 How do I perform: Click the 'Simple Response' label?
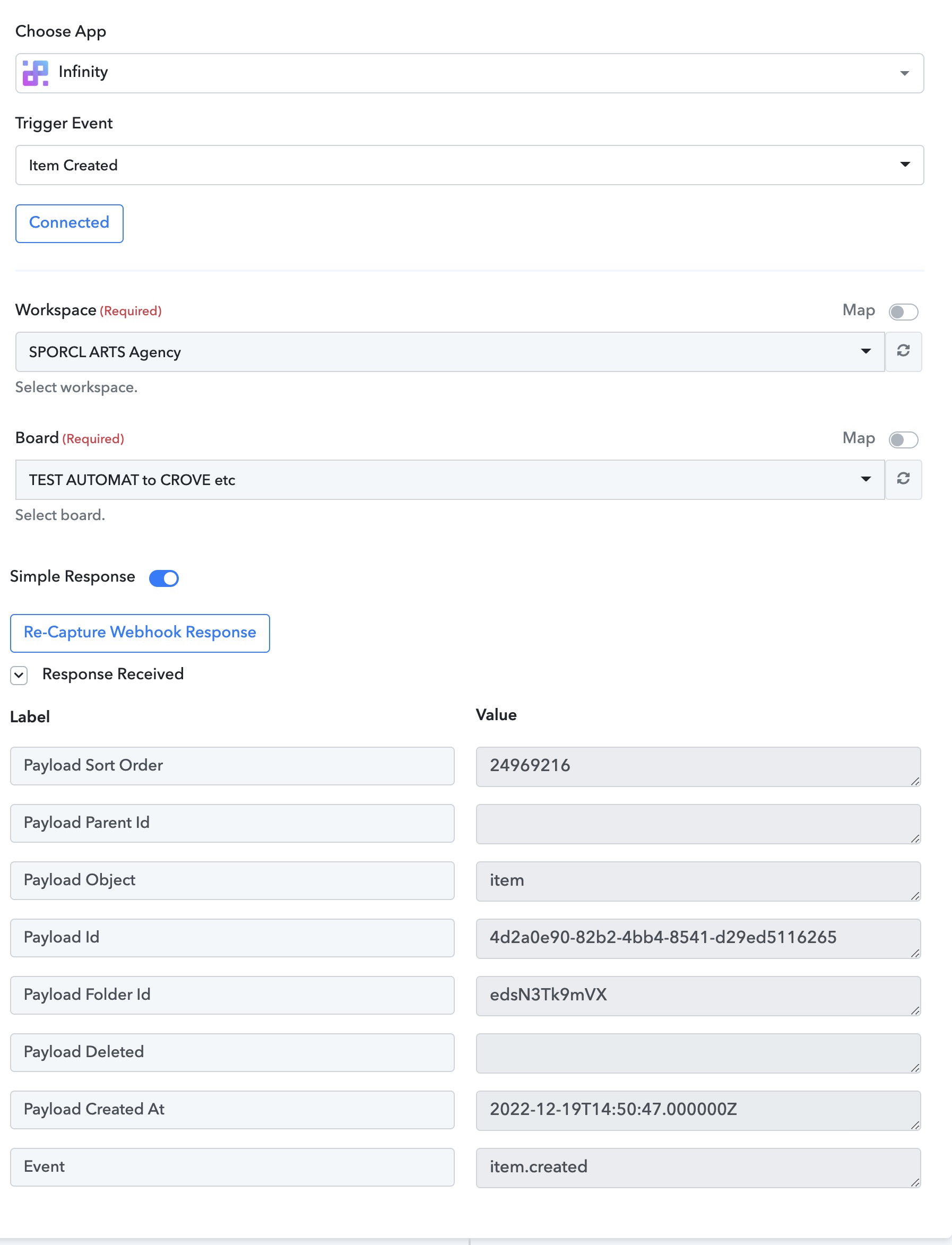pyautogui.click(x=73, y=576)
